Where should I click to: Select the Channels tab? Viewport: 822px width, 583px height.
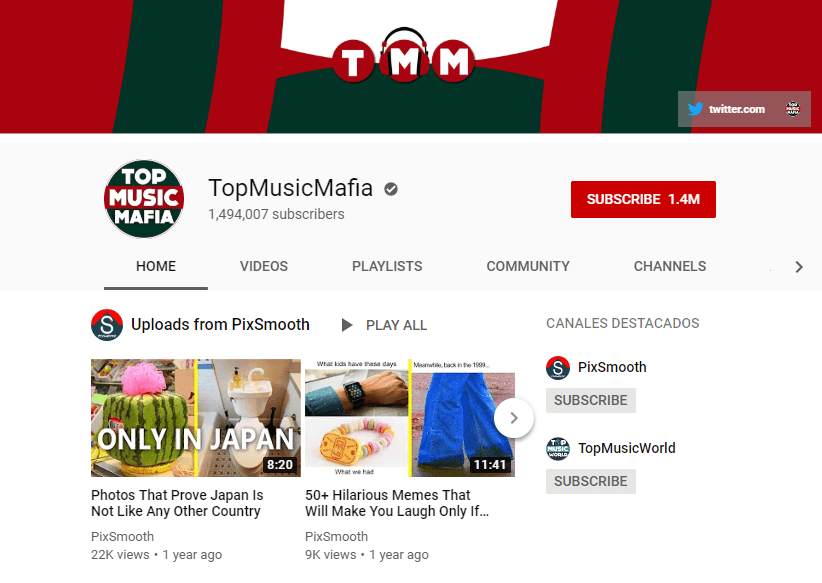(670, 266)
